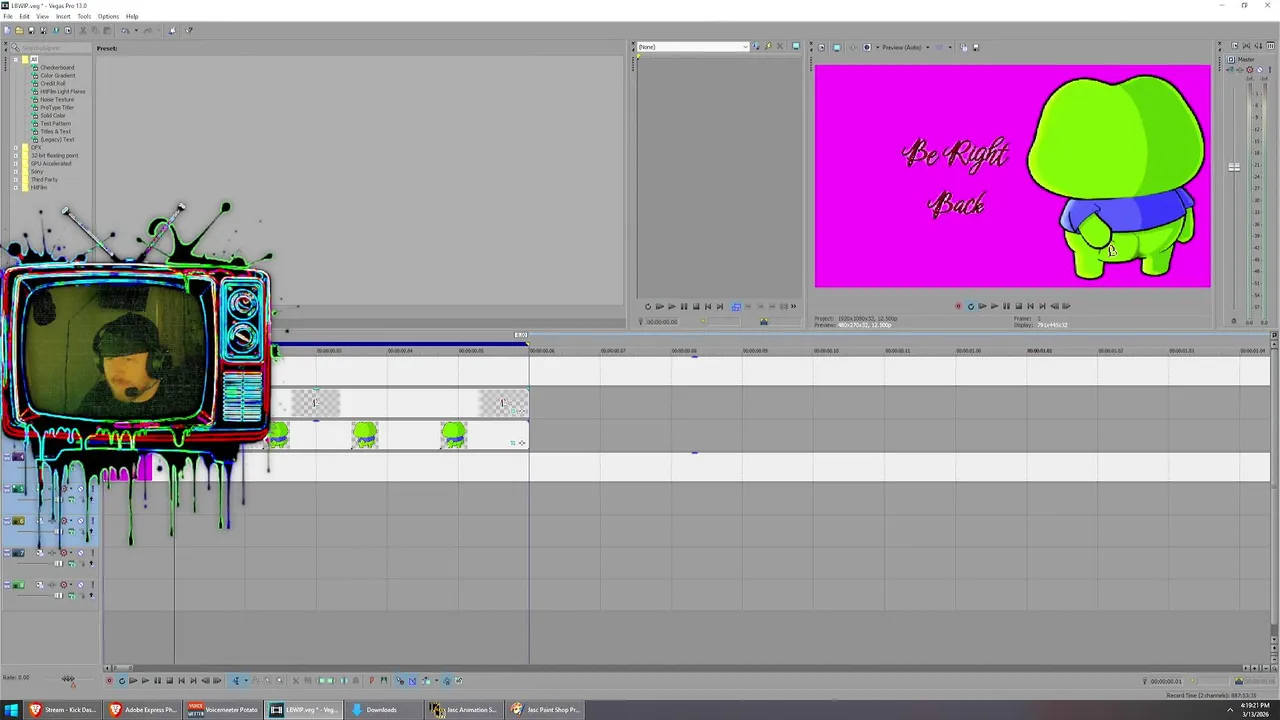Click the What's This help icon
Screen dimensions: 1280x720
(x=189, y=30)
